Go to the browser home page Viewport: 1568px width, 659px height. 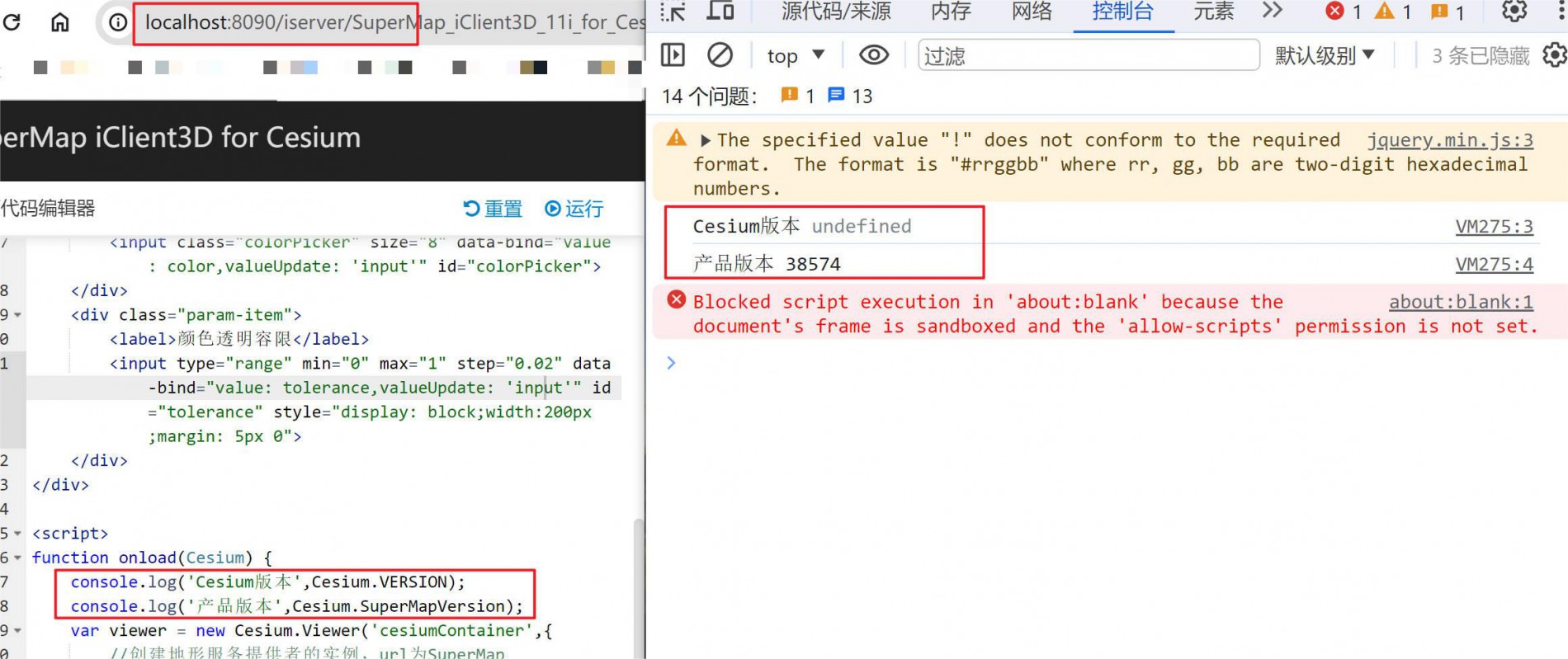coord(60,22)
